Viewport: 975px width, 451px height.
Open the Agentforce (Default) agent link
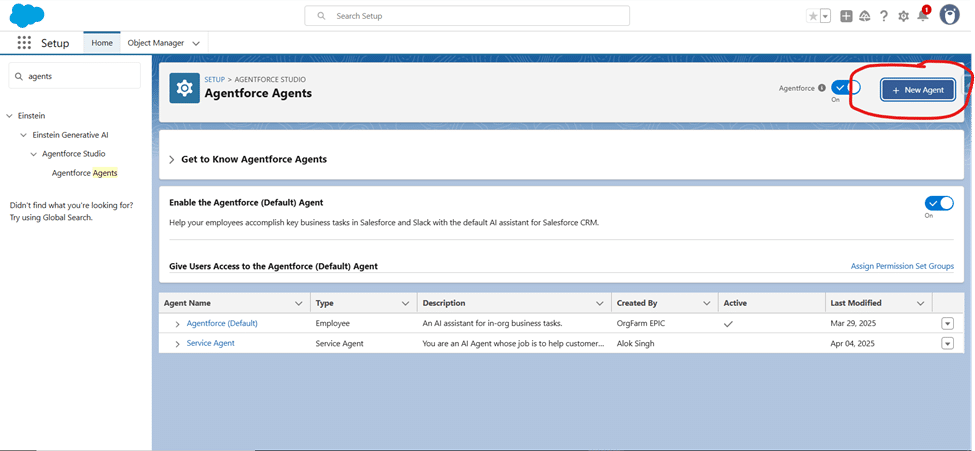tap(222, 323)
